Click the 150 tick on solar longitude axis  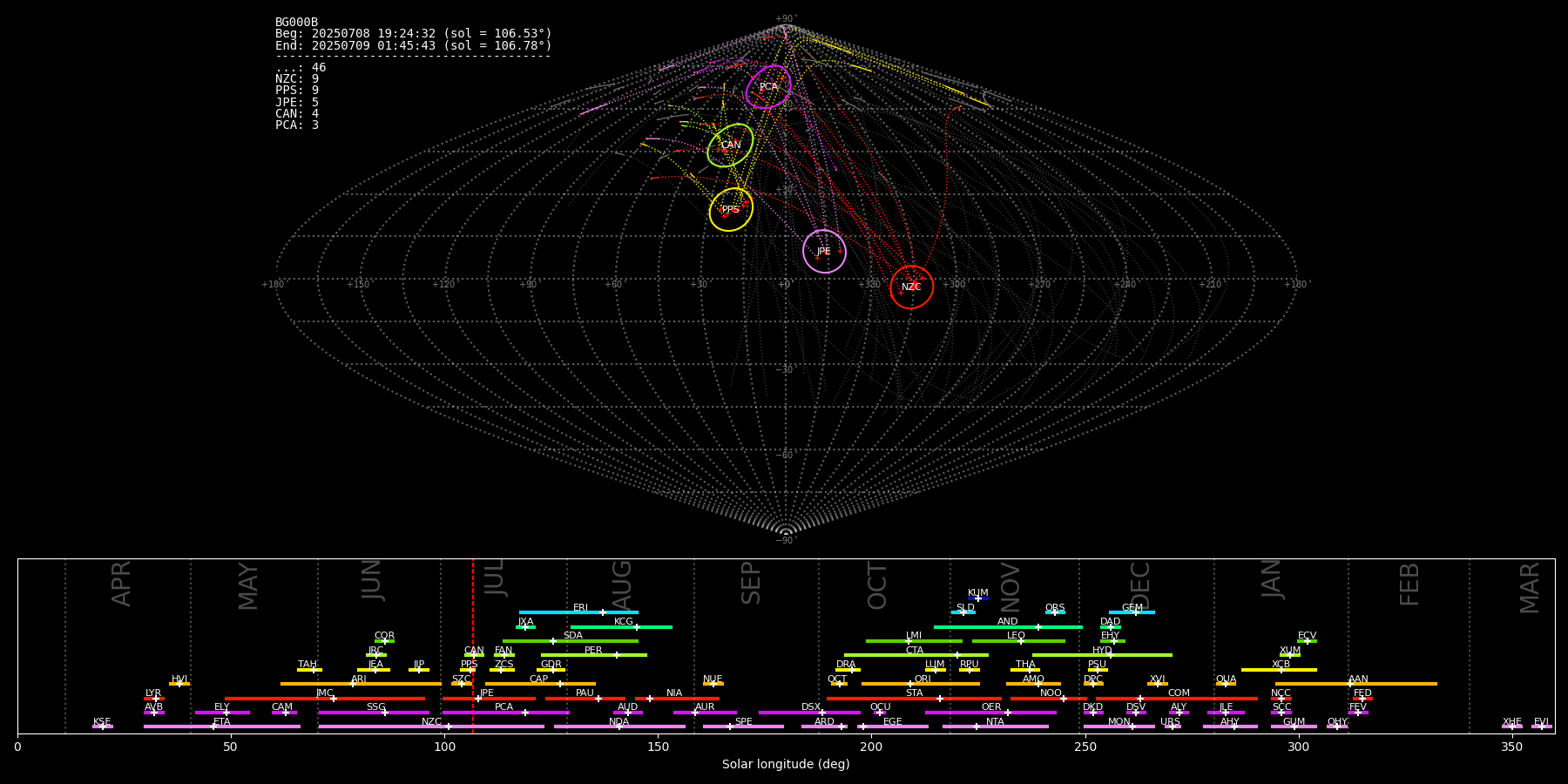coord(658,747)
